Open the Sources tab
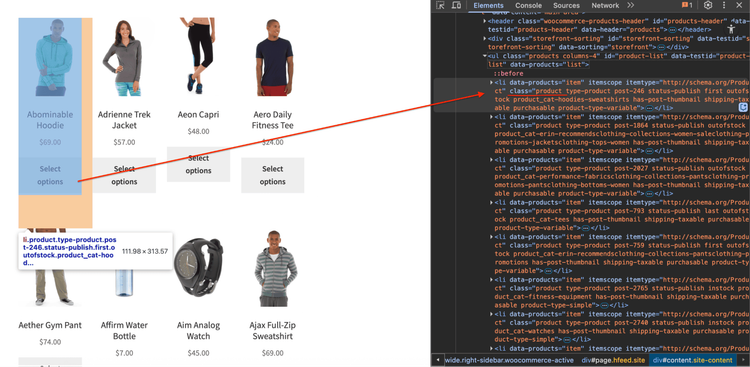 566,5
